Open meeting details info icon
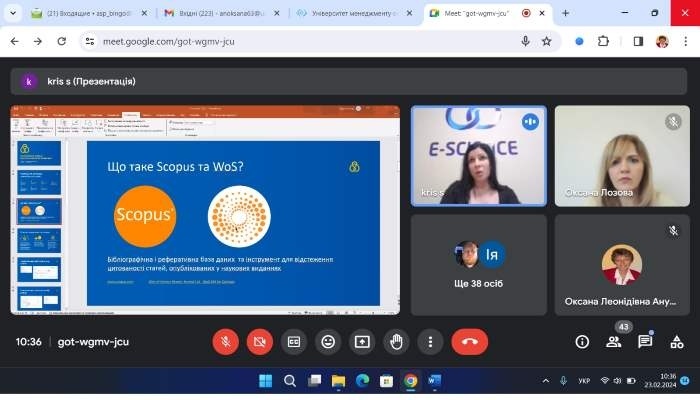700x400 pixels. pos(582,342)
